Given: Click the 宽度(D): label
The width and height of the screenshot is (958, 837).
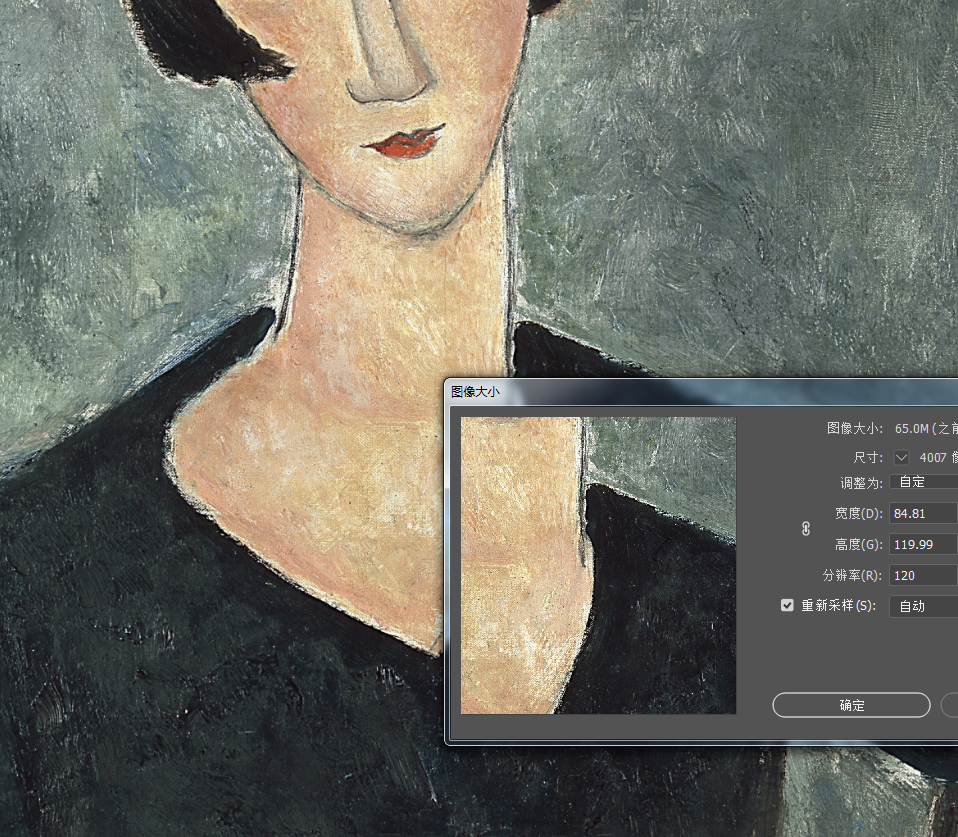Looking at the screenshot, I should click(x=858, y=513).
